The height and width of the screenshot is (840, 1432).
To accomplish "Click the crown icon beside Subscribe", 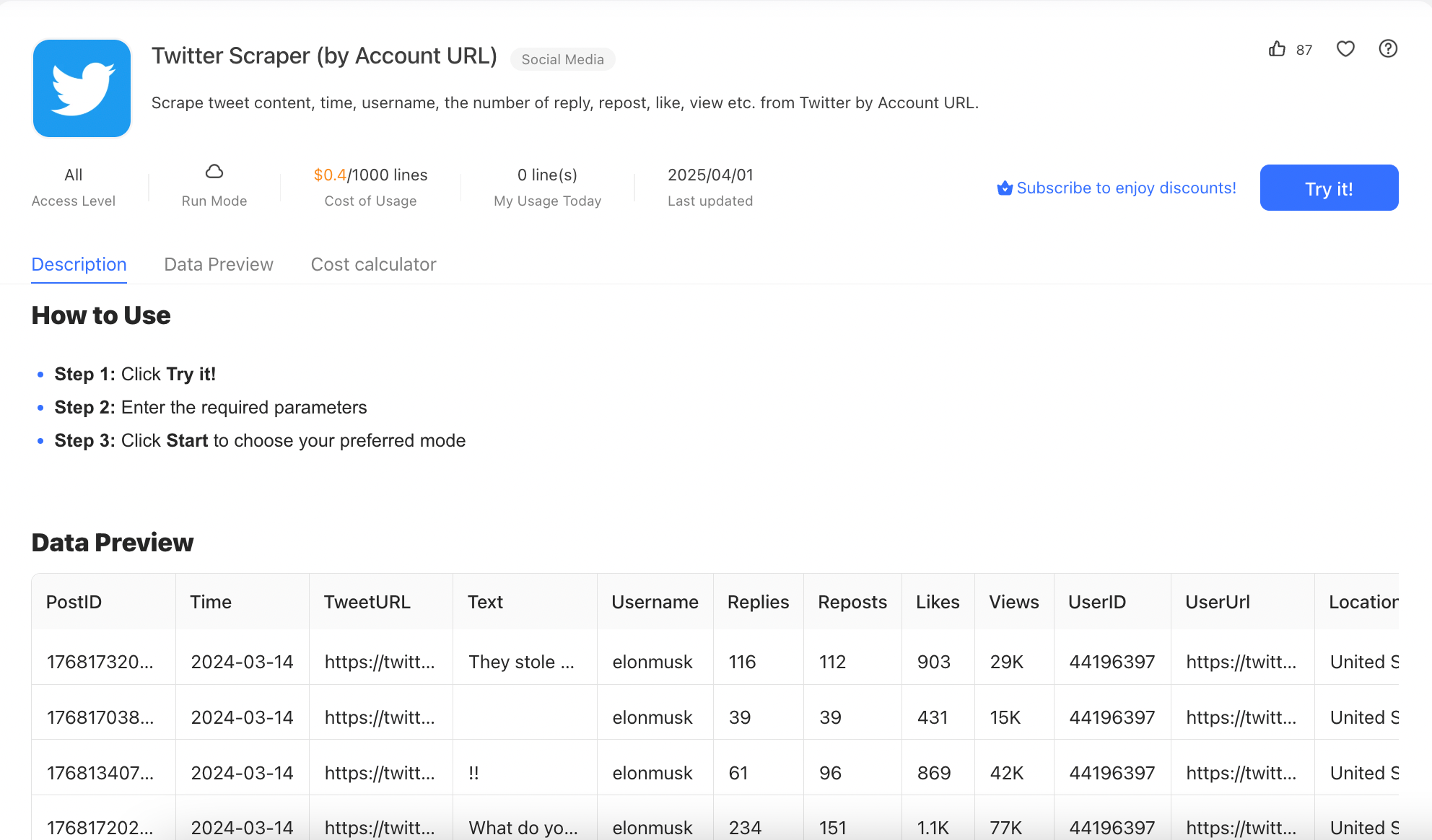I will pos(1005,188).
